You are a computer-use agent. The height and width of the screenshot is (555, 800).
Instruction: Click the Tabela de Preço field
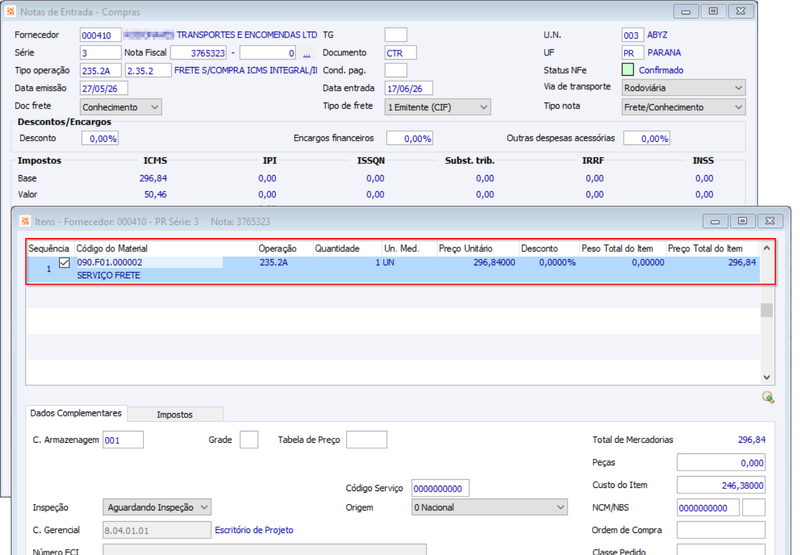coord(366,440)
